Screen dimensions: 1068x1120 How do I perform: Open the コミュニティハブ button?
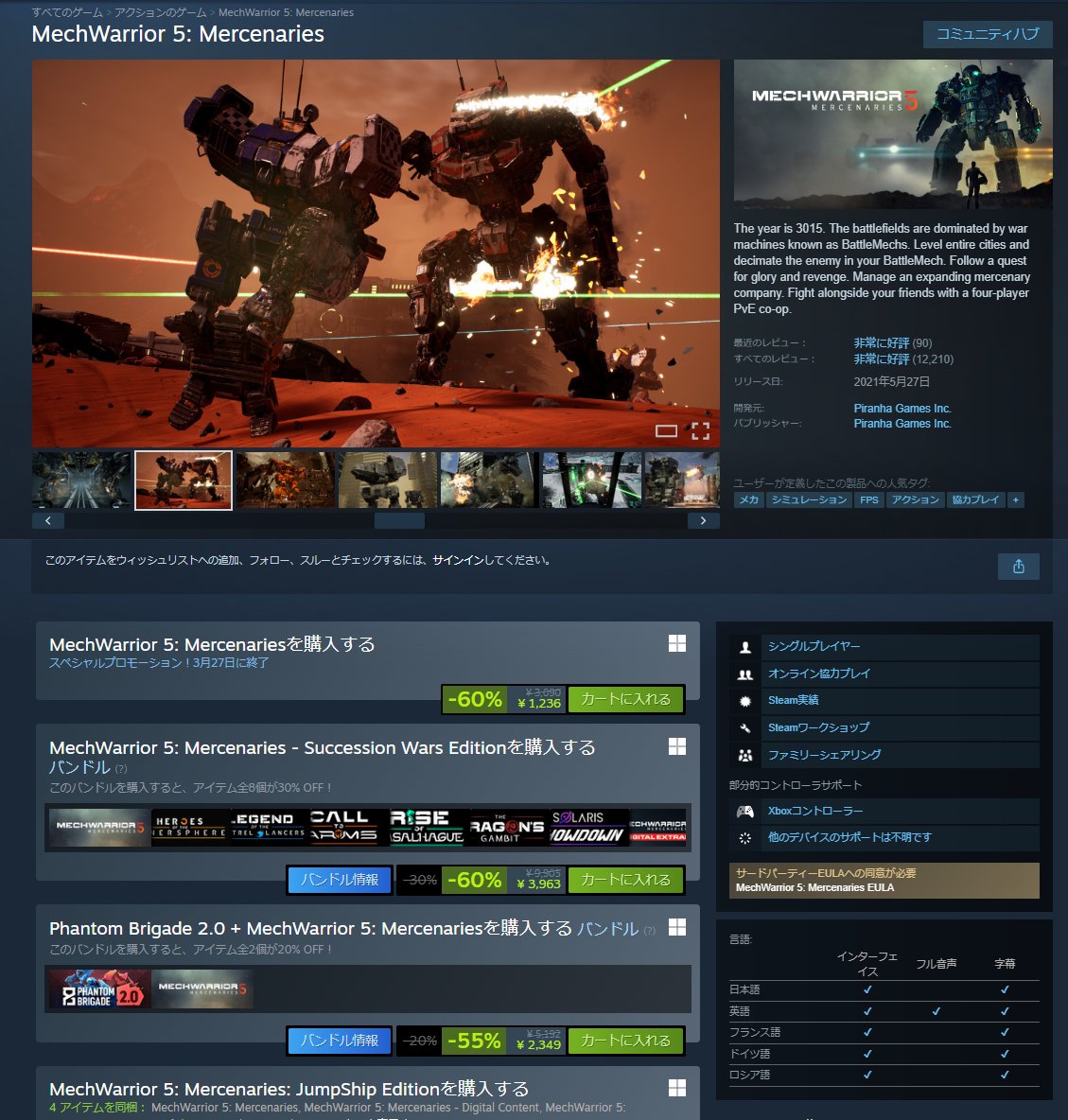point(988,34)
